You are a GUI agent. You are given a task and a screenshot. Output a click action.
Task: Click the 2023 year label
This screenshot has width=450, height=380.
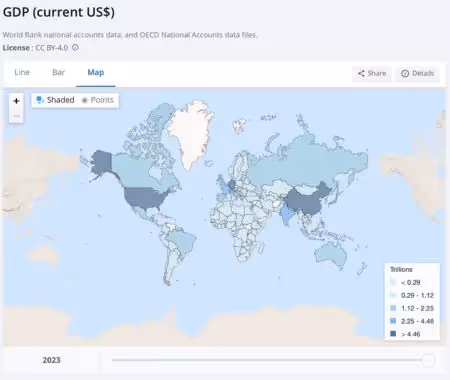[51, 360]
